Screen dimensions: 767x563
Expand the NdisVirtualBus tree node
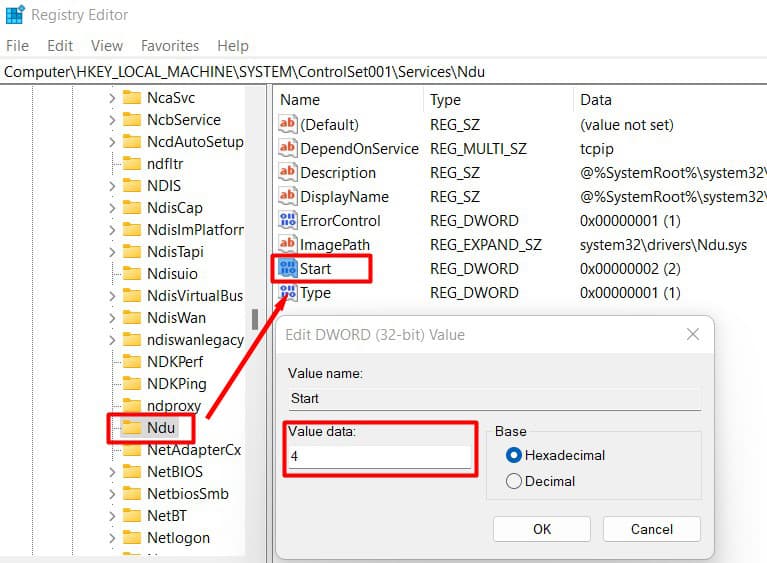pyautogui.click(x=112, y=296)
